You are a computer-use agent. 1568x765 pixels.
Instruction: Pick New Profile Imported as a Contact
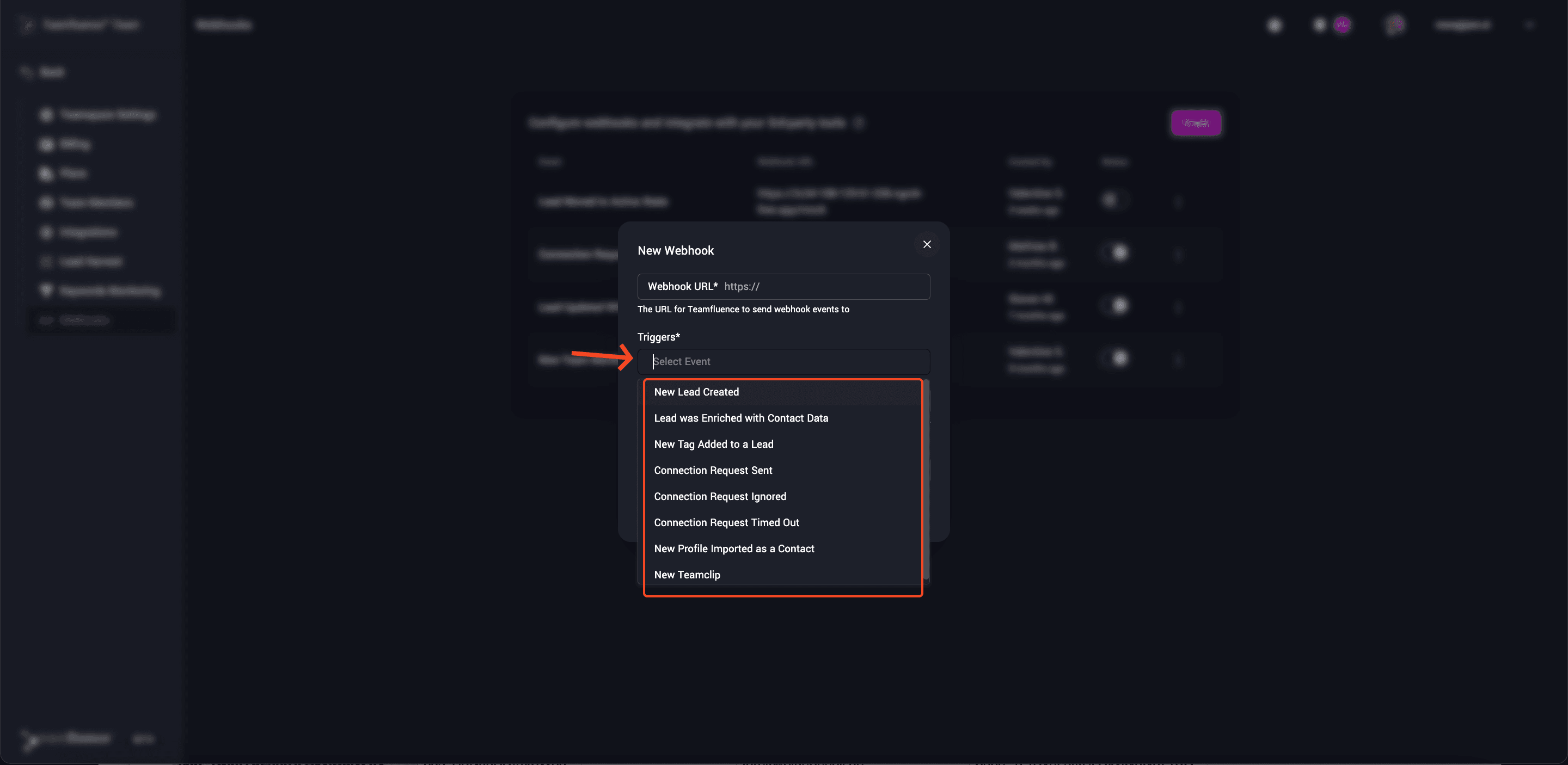[x=734, y=549]
